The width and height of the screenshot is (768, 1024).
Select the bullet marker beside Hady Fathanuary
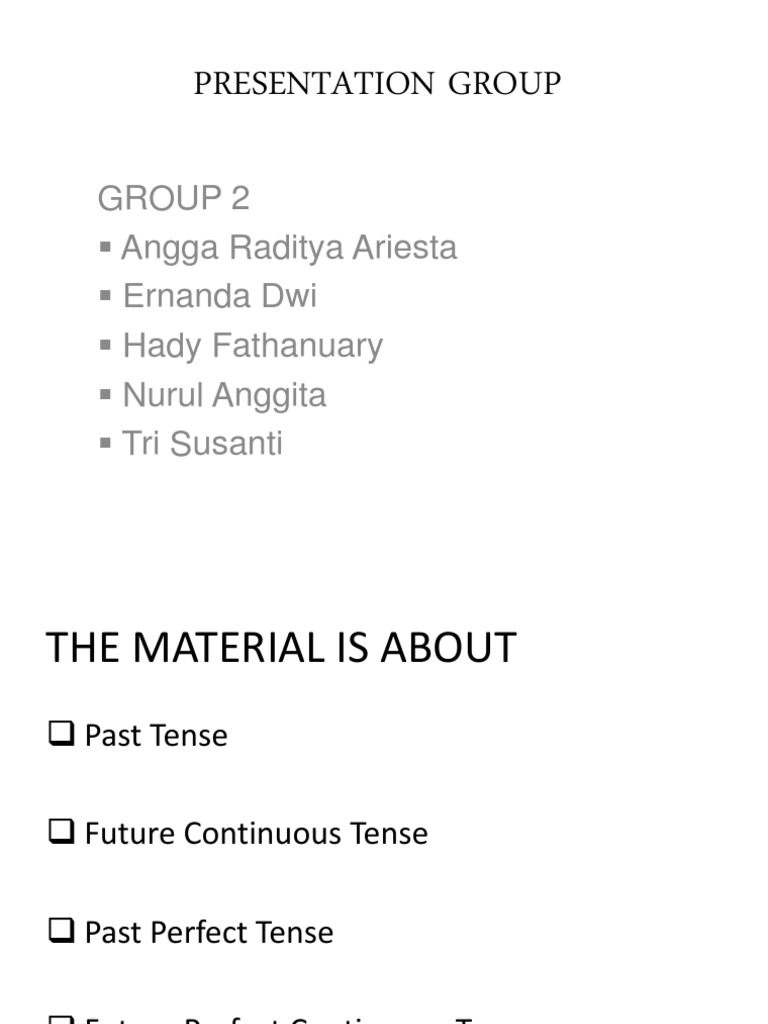click(106, 345)
